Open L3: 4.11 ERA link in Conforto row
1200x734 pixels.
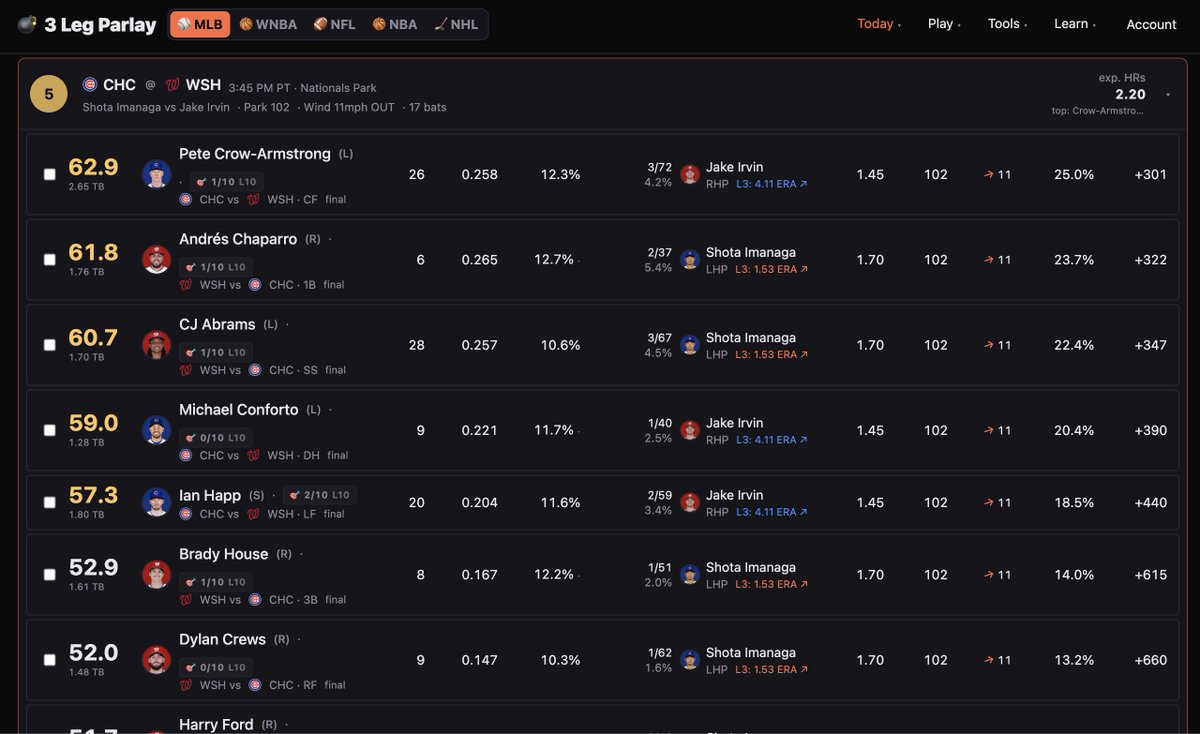772,440
